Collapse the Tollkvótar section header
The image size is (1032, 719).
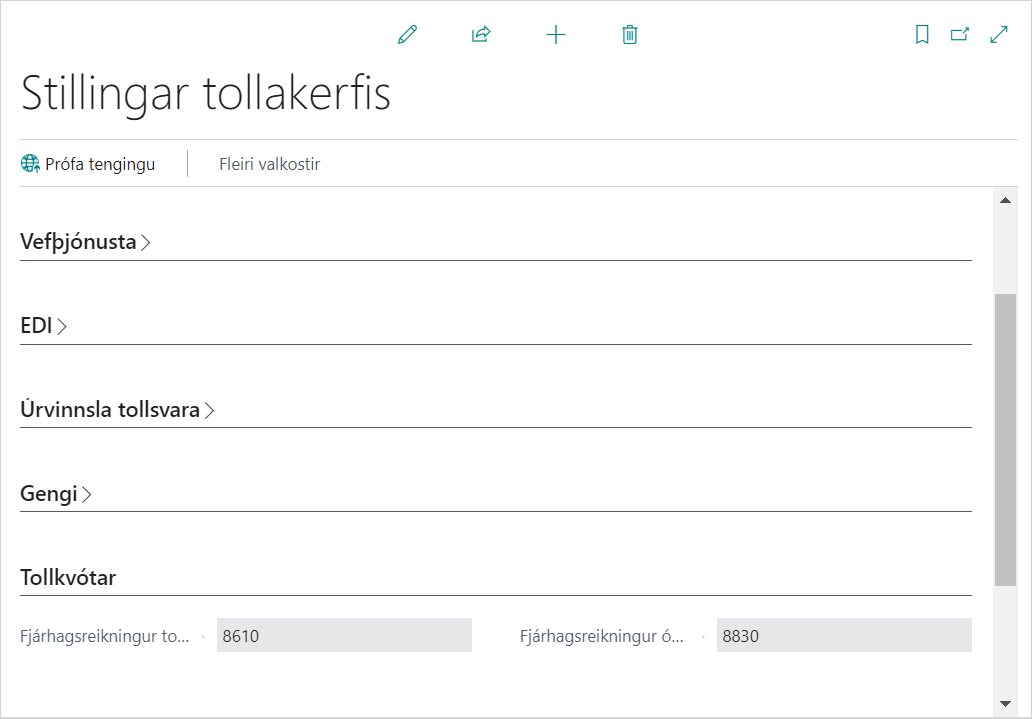(x=68, y=578)
